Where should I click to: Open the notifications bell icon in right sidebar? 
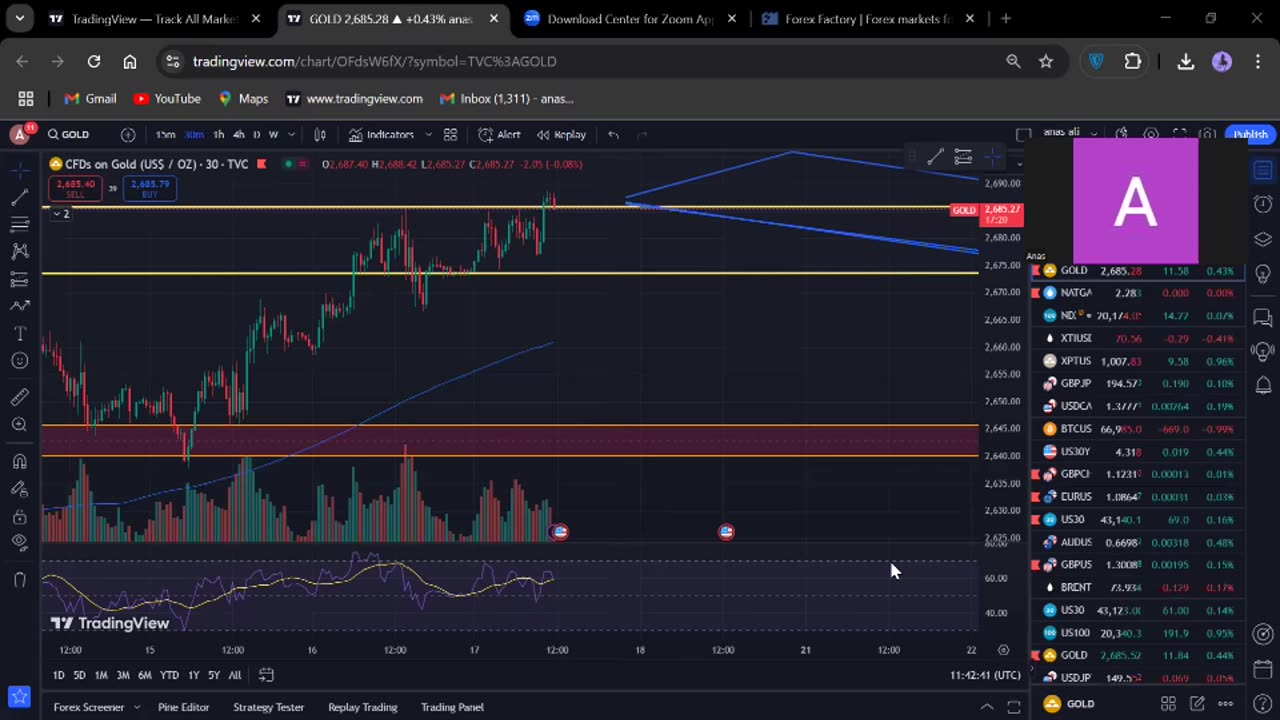1263,385
